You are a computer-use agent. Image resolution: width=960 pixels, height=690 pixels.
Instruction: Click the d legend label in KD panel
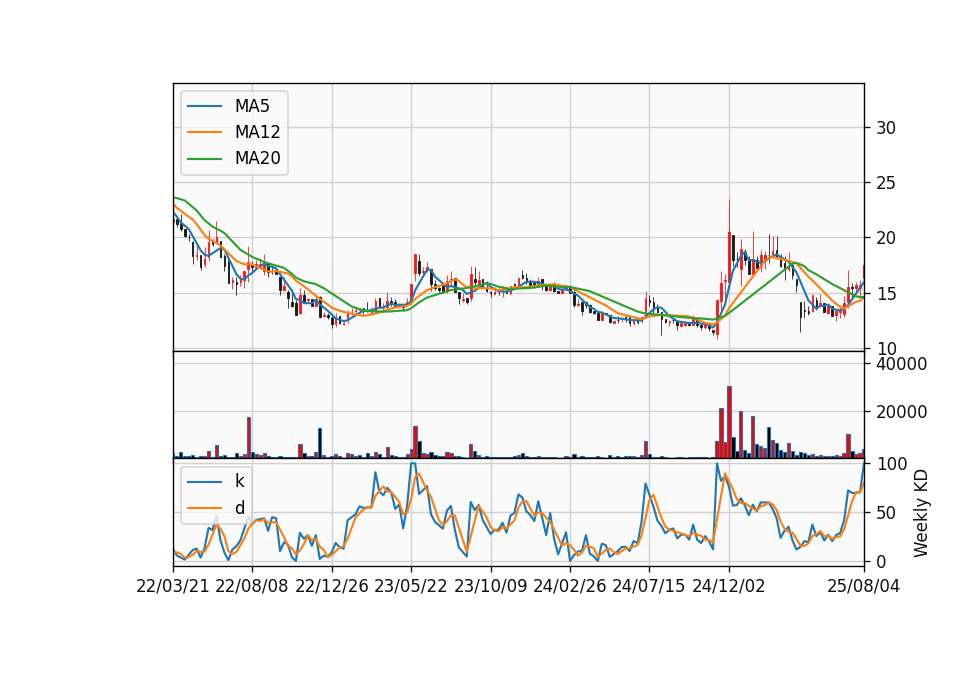pyautogui.click(x=240, y=508)
